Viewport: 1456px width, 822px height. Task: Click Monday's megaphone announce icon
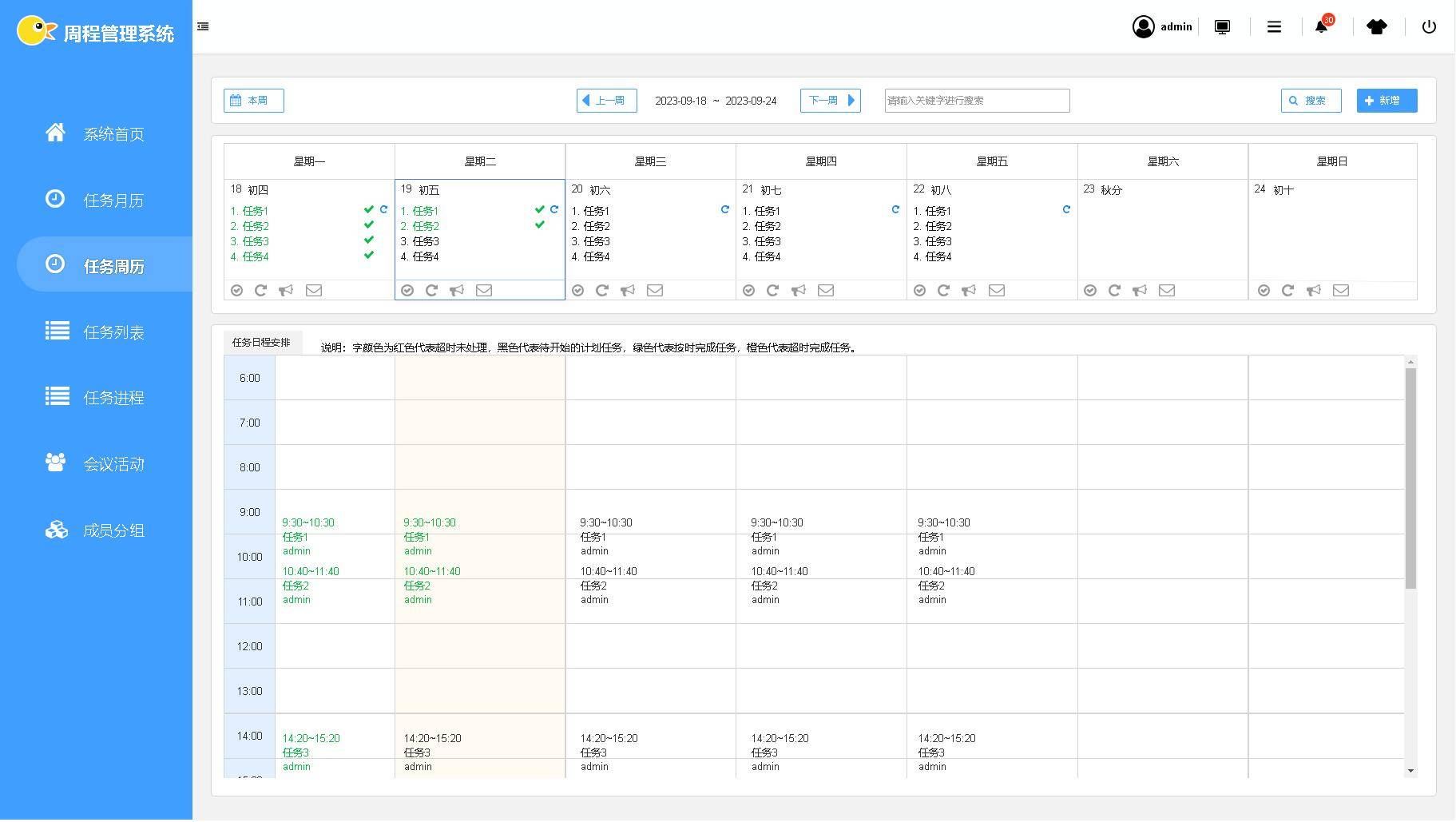(286, 291)
